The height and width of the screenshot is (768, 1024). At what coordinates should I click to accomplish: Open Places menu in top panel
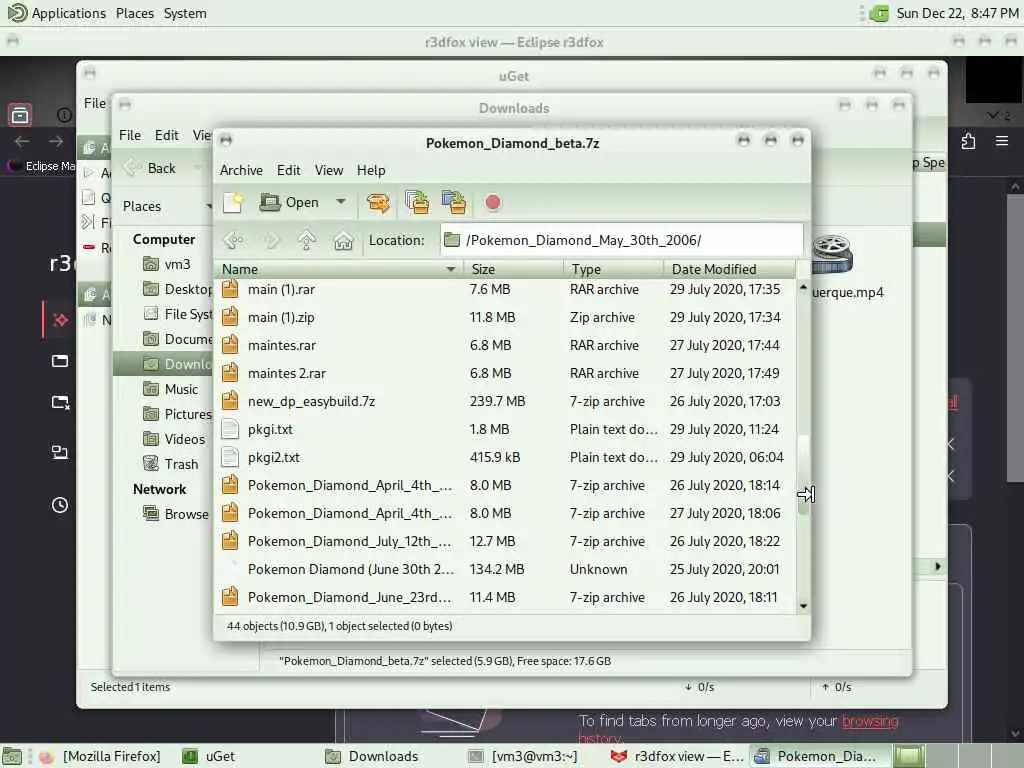135,13
